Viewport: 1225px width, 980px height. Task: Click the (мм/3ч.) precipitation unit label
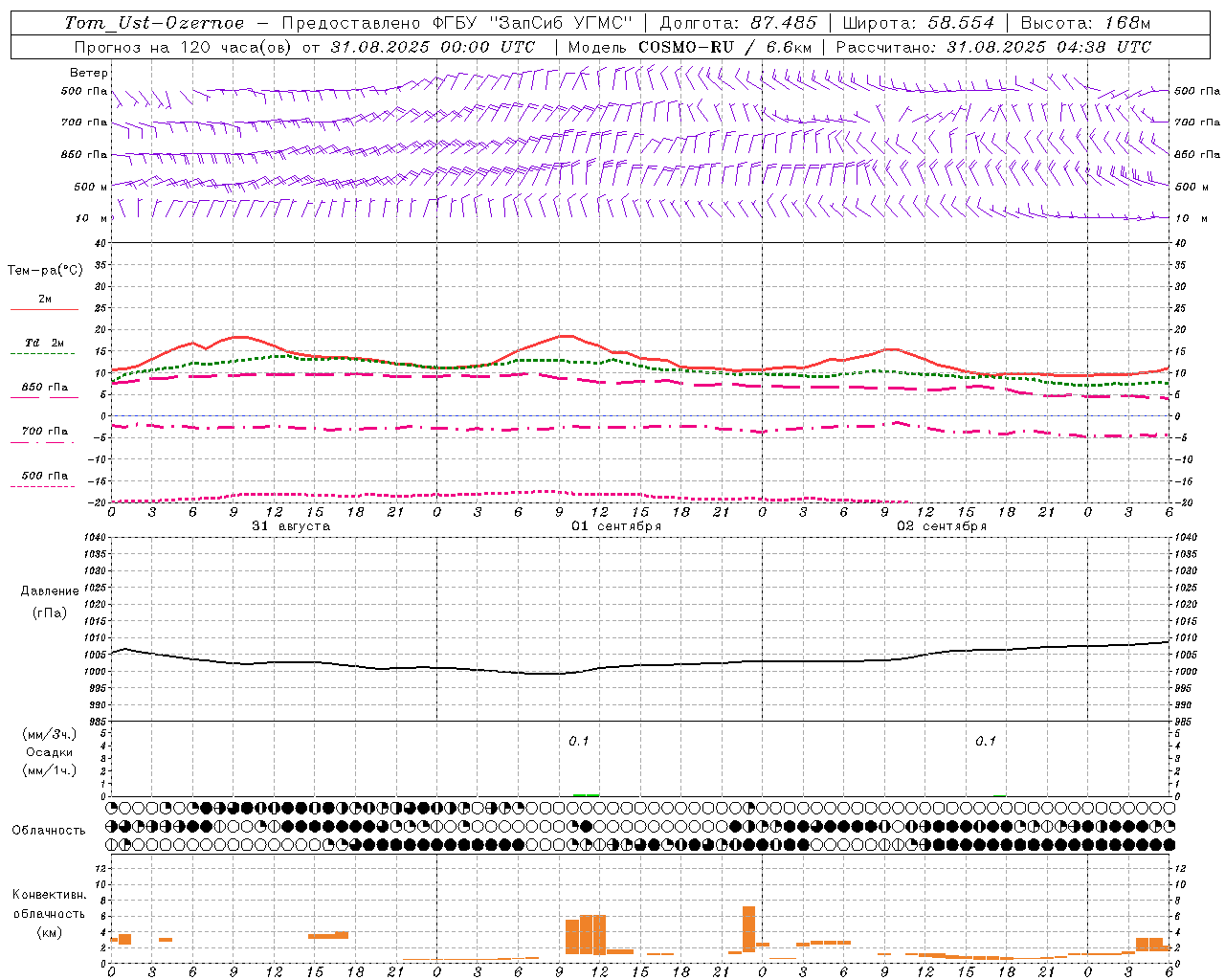(49, 734)
